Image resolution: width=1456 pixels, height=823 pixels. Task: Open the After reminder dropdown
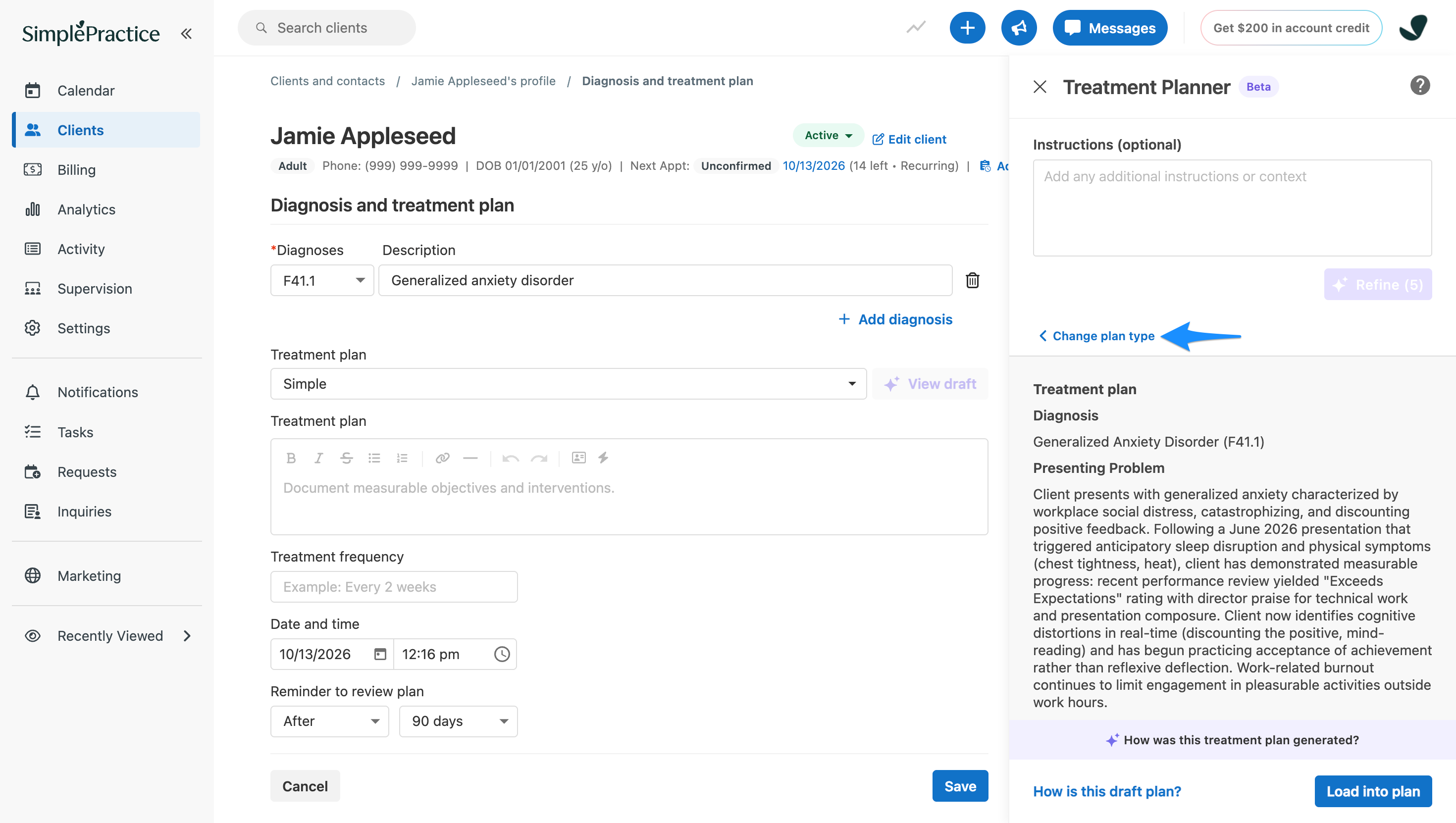(x=329, y=721)
